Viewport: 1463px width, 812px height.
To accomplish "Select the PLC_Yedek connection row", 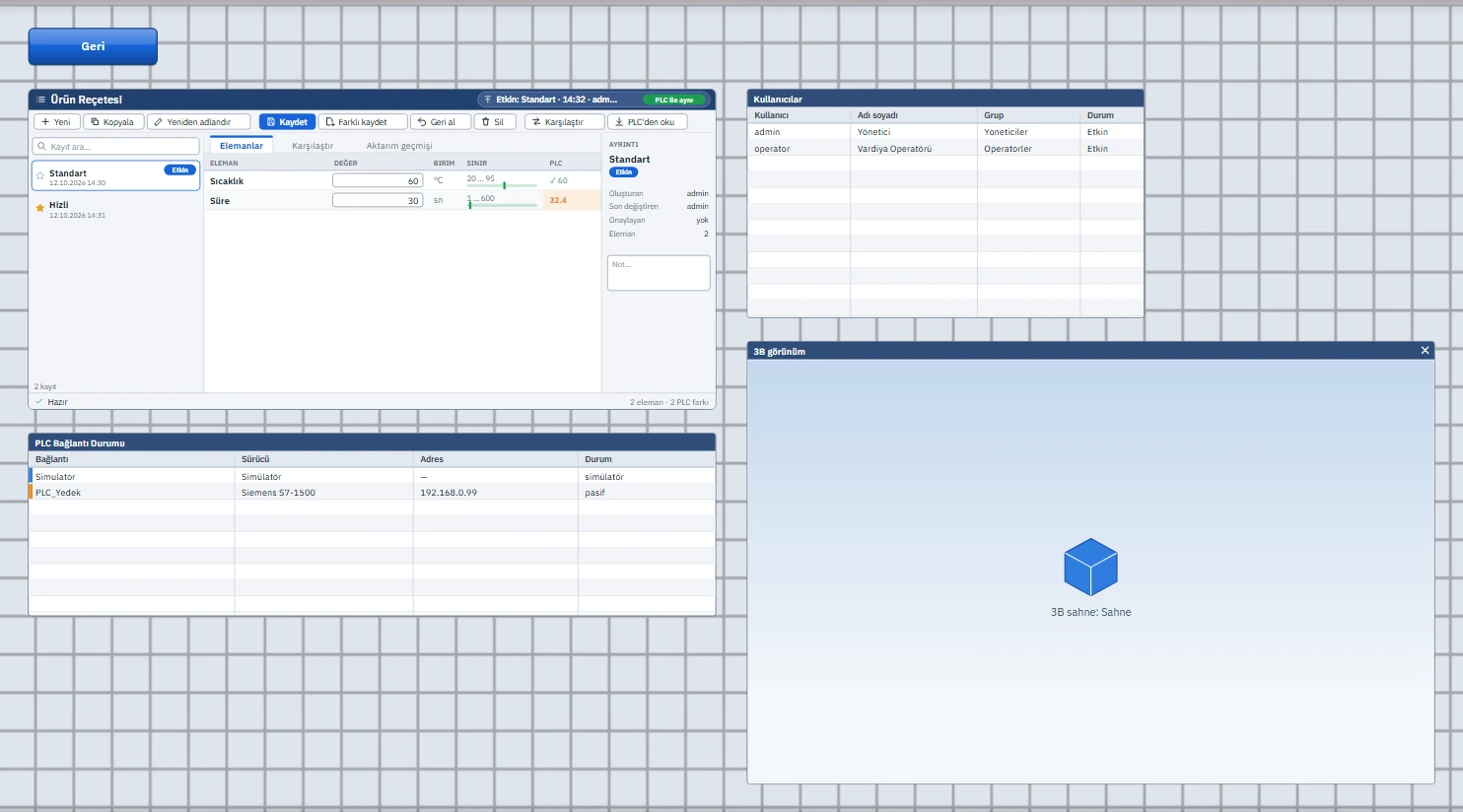I will 373,492.
